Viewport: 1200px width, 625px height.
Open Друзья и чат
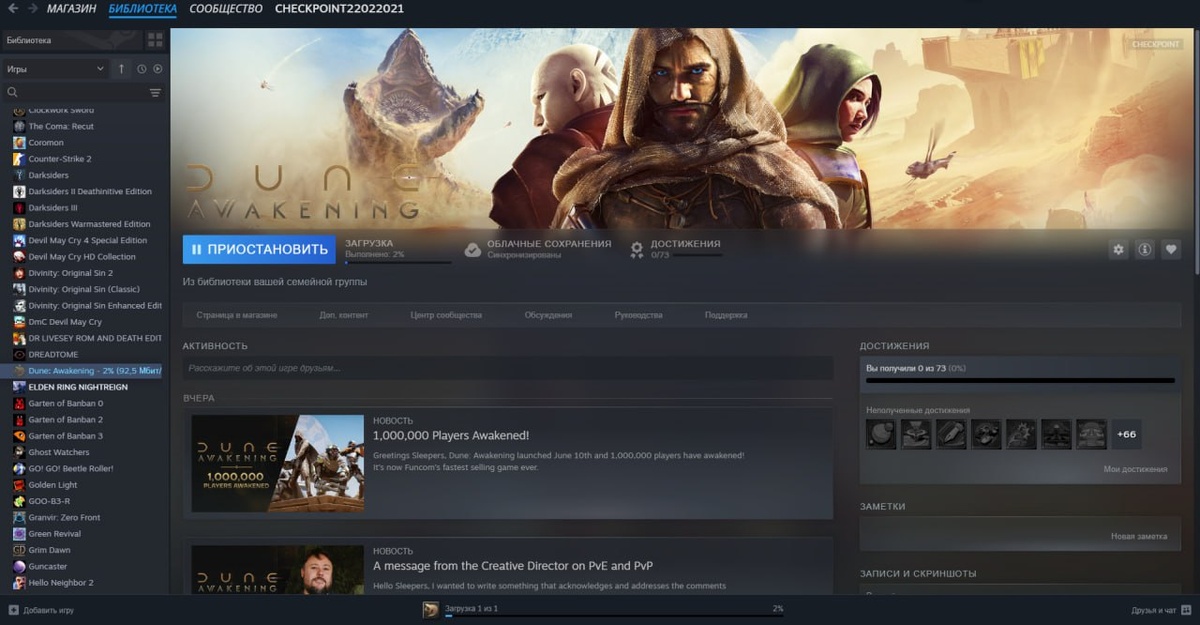tap(1153, 609)
